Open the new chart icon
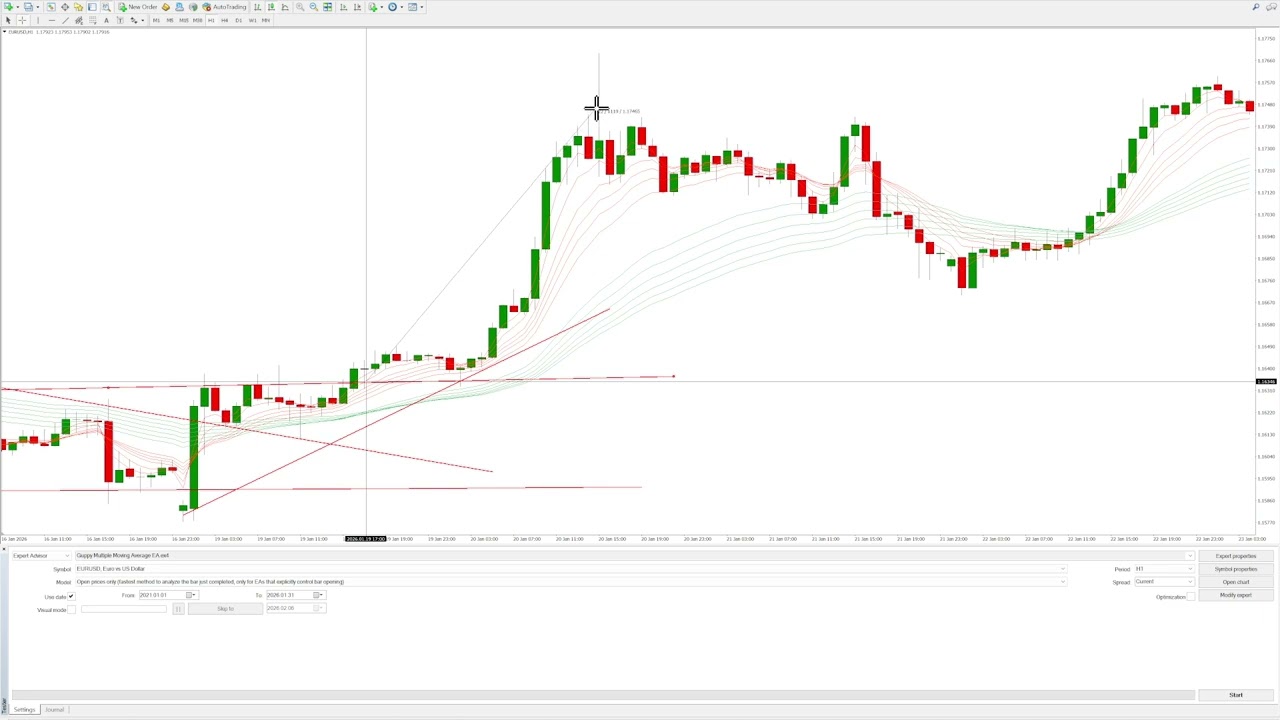The image size is (1280, 720). [8, 7]
